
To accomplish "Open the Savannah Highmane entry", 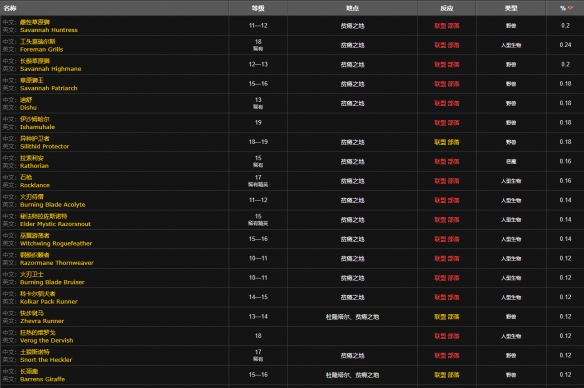I will 51,69.
